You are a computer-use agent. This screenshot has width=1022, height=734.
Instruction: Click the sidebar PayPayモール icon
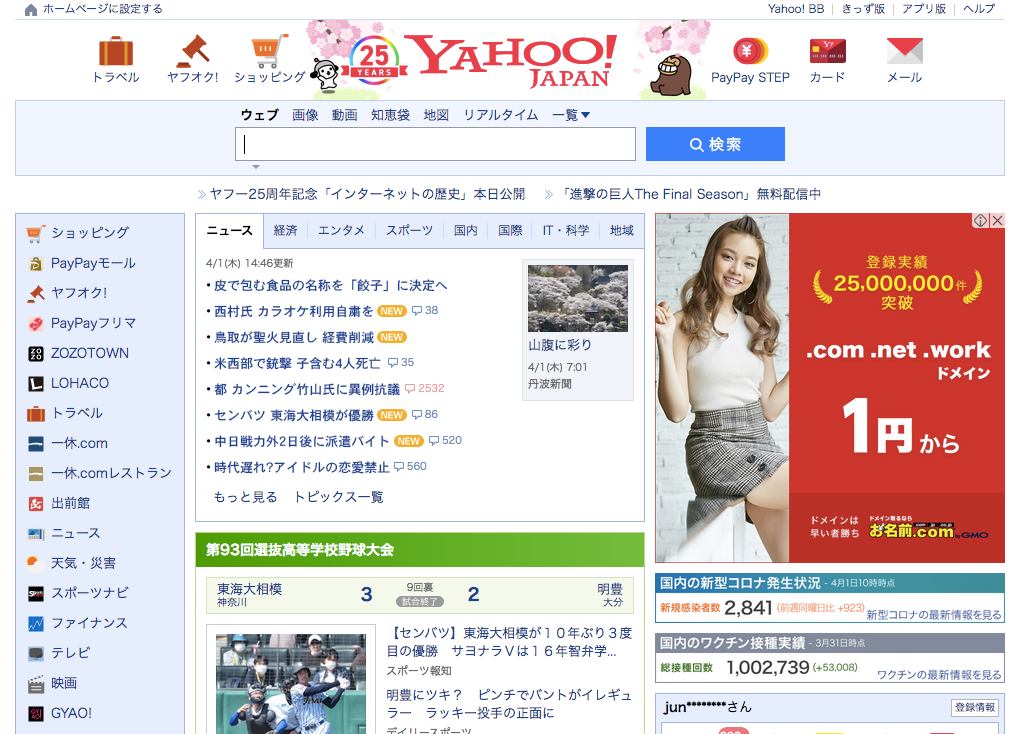point(35,263)
